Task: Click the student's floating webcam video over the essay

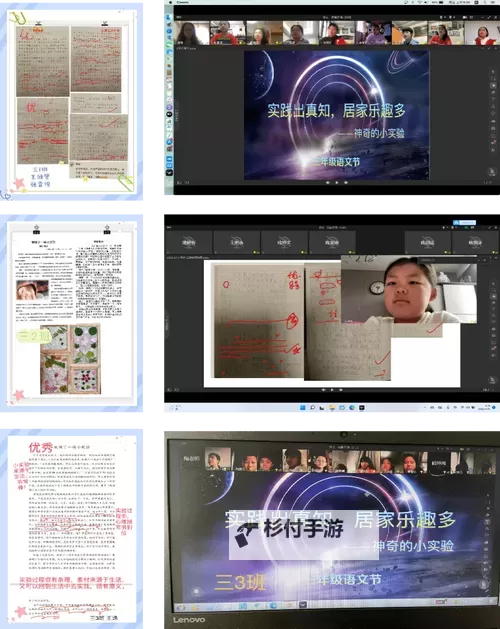Action: click(409, 289)
